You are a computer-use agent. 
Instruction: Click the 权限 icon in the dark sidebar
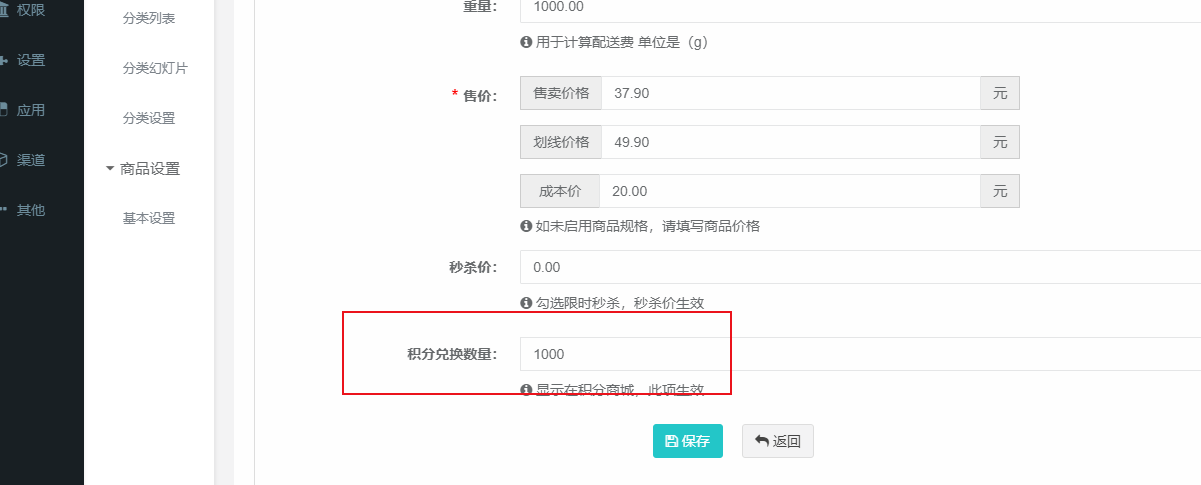click(3, 10)
